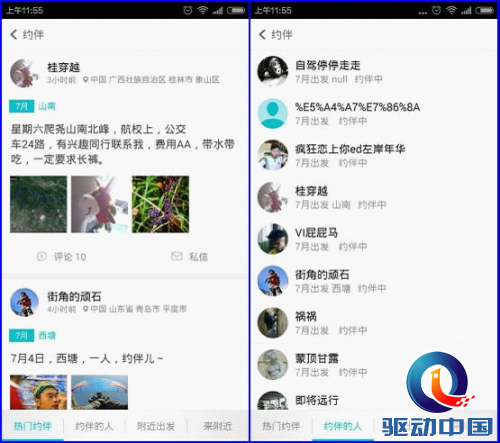Viewport: 500px width, 443px height.
Task: Open 桂穿越's avatar in the left post
Action: coord(24,73)
